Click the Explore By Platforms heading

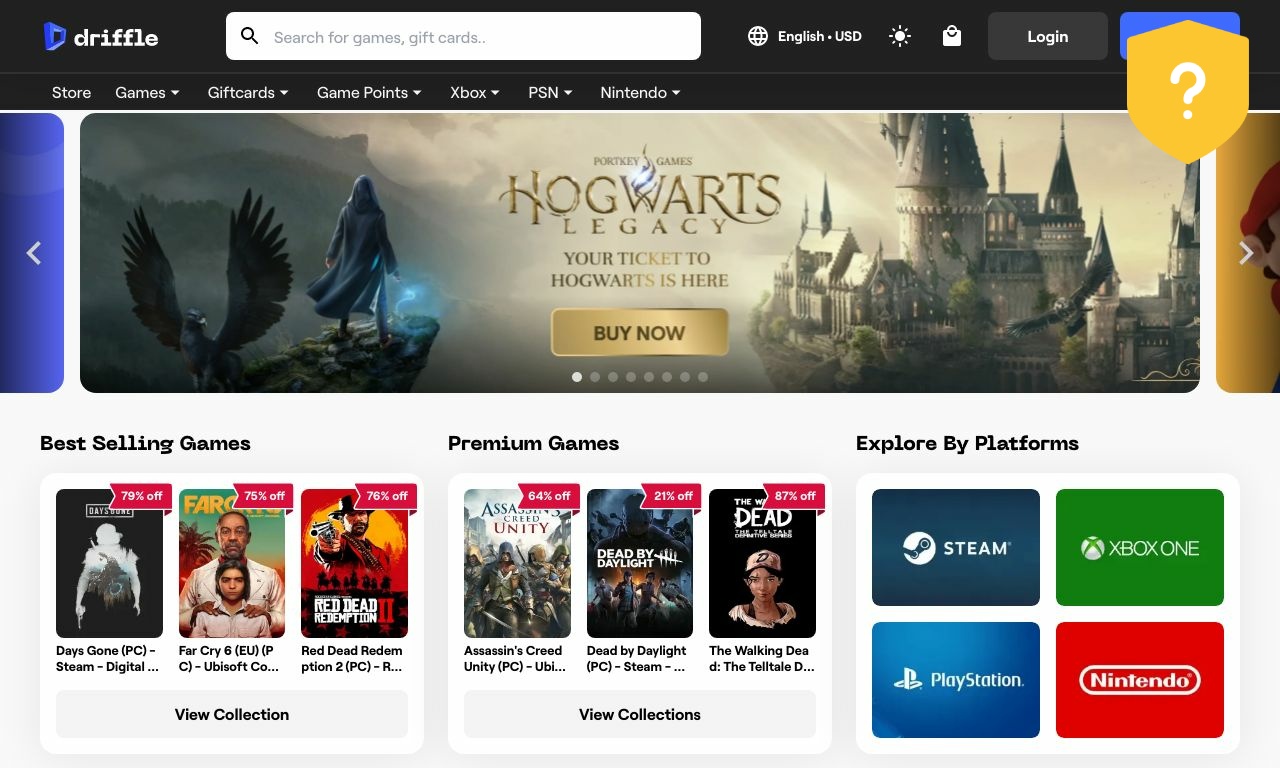[967, 443]
